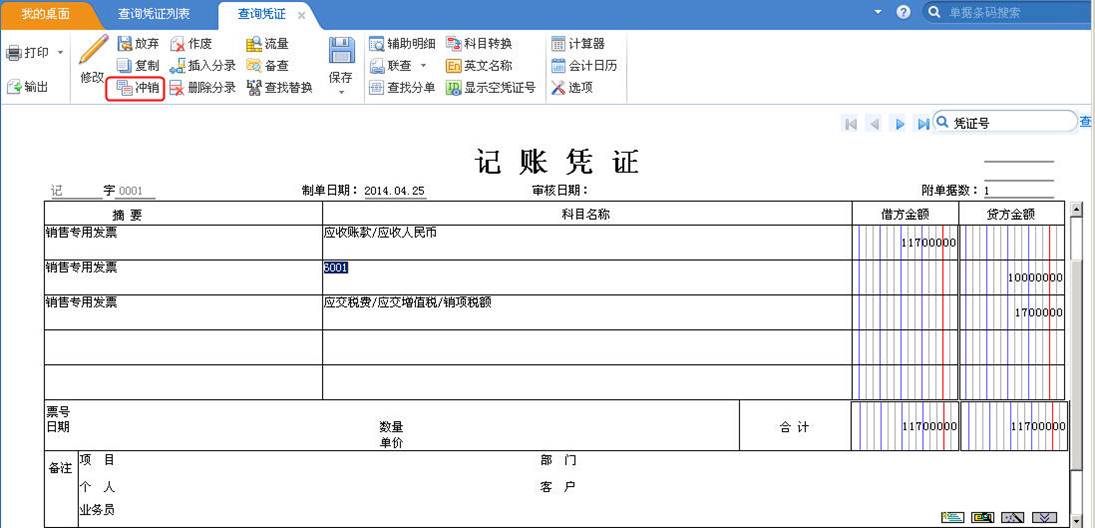Click the 查找替换 find and replace button

point(279,88)
